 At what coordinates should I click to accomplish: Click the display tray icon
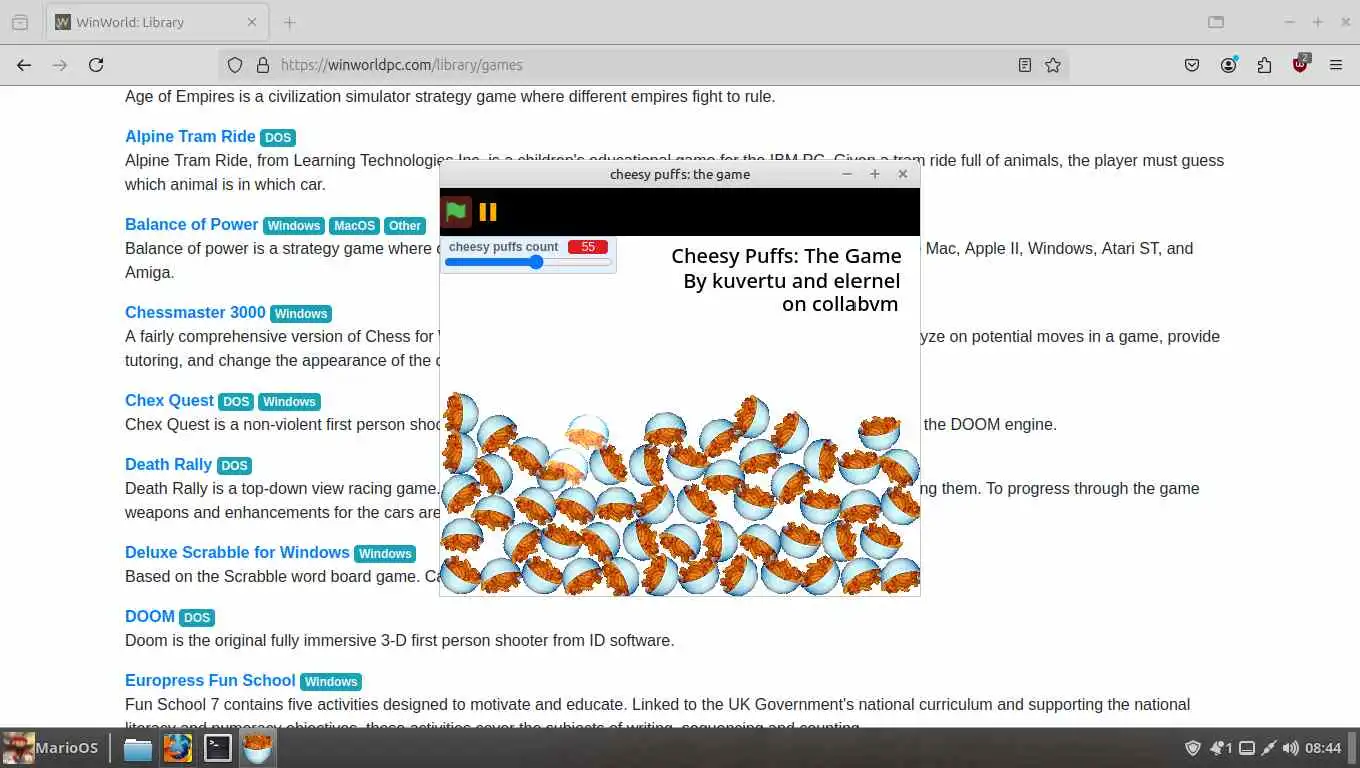tap(1247, 748)
